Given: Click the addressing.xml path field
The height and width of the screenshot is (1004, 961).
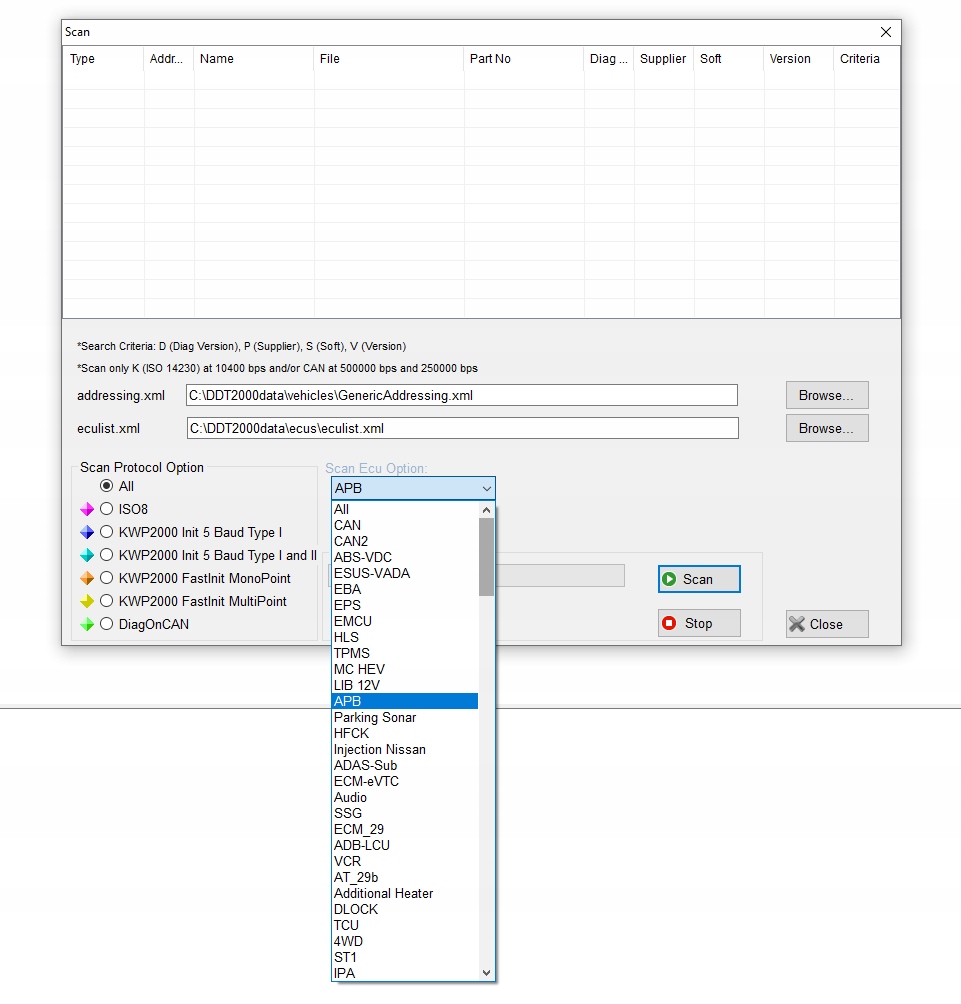Looking at the screenshot, I should click(462, 396).
